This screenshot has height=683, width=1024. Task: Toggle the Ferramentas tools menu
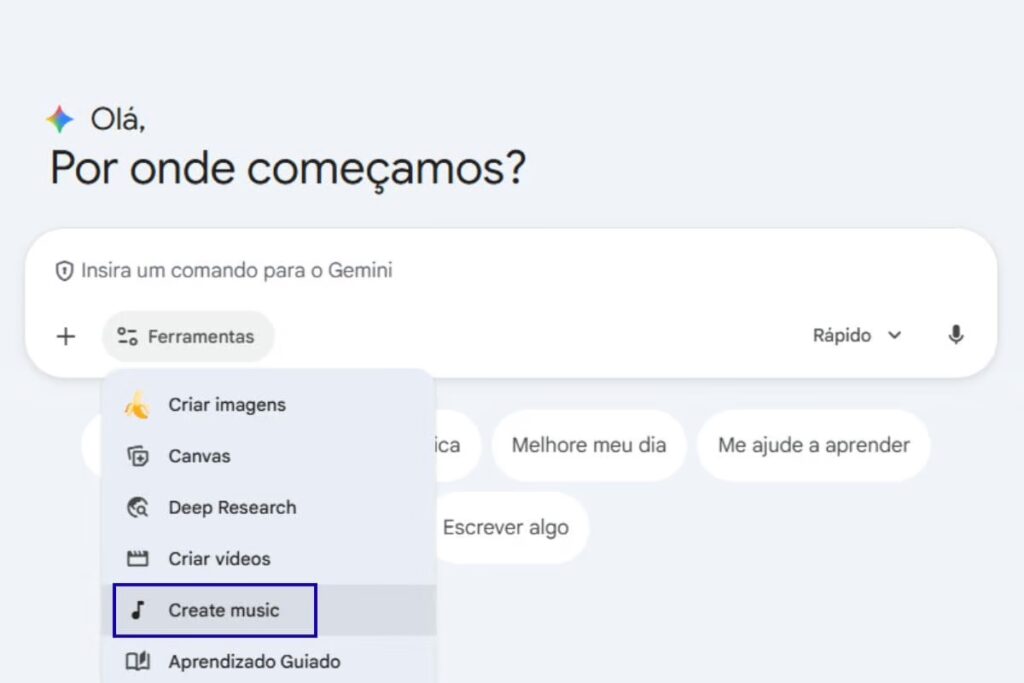pos(188,336)
